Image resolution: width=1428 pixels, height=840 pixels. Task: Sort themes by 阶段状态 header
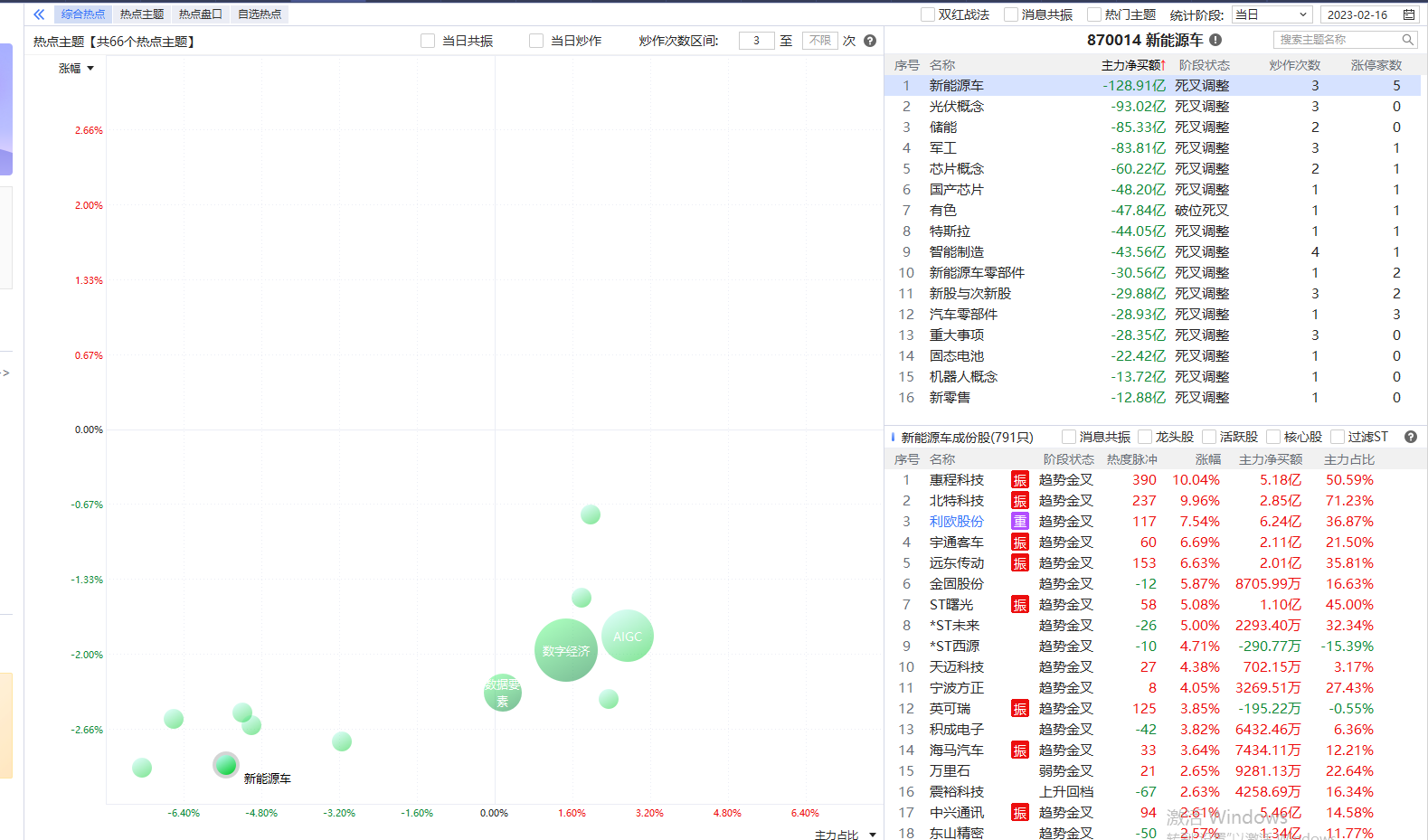click(x=1204, y=65)
